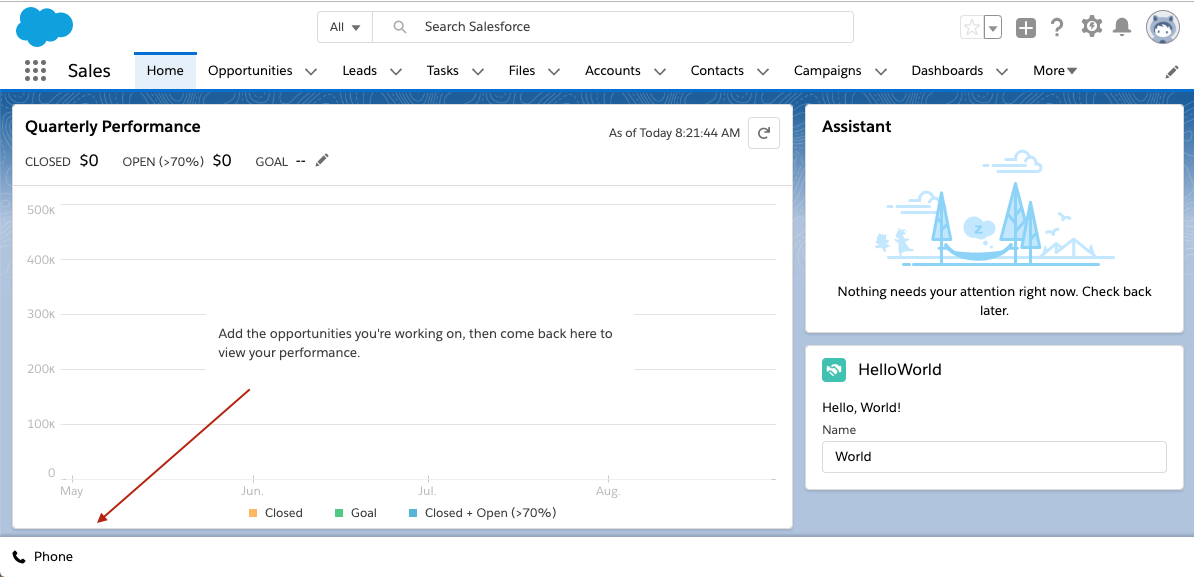Screen dimensions: 1194x577
Task: Click the user avatar profile icon
Action: click(x=1162, y=27)
